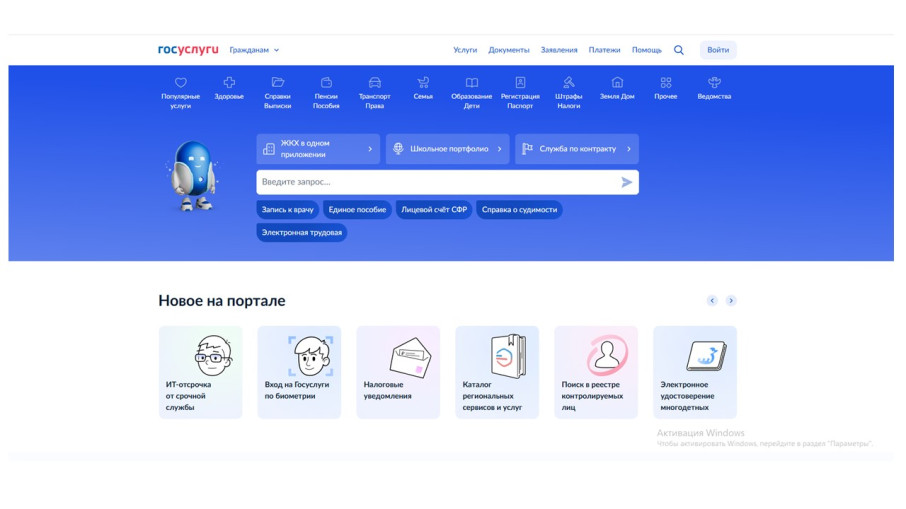
Task: Open the Помощь menu item
Action: pyautogui.click(x=647, y=50)
